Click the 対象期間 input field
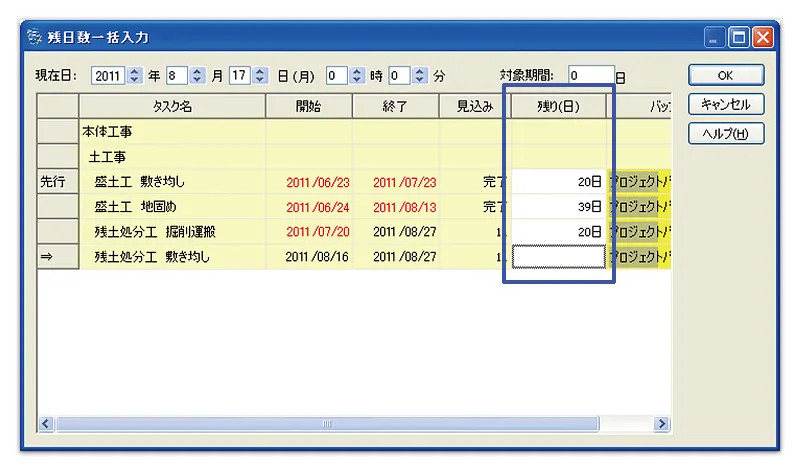 point(590,76)
